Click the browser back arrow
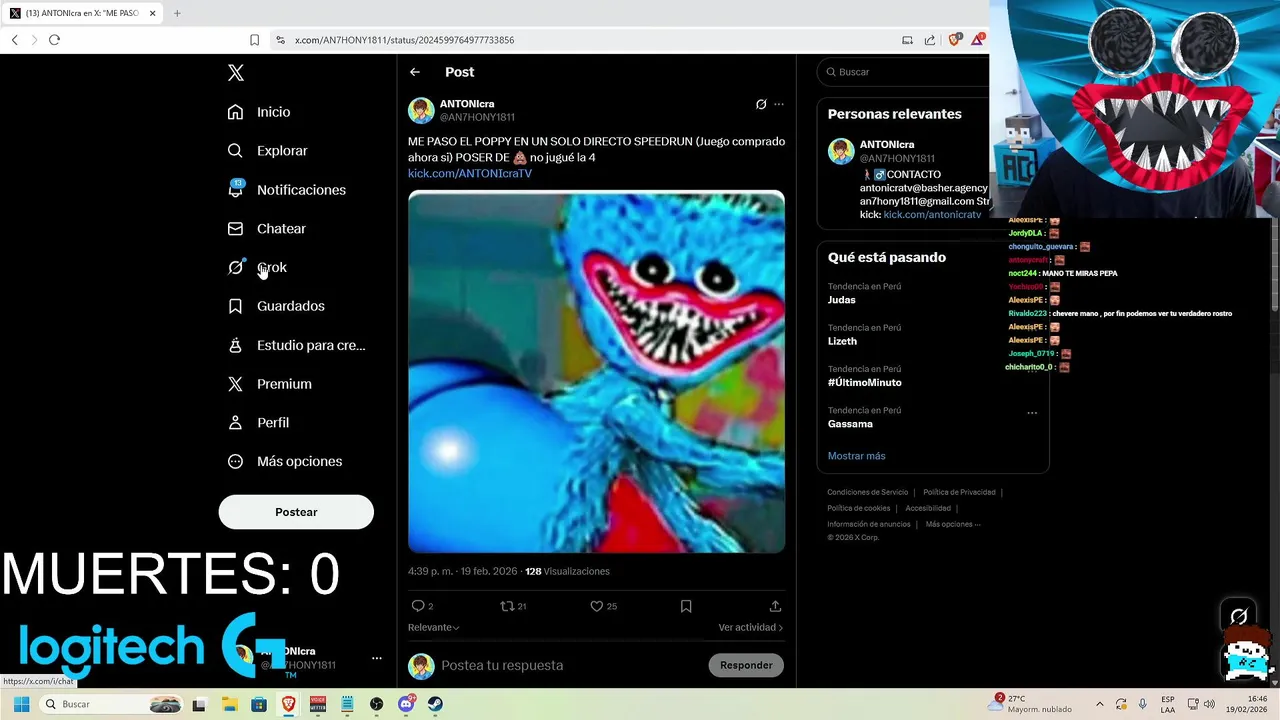Viewport: 1280px width, 720px height. point(14,40)
